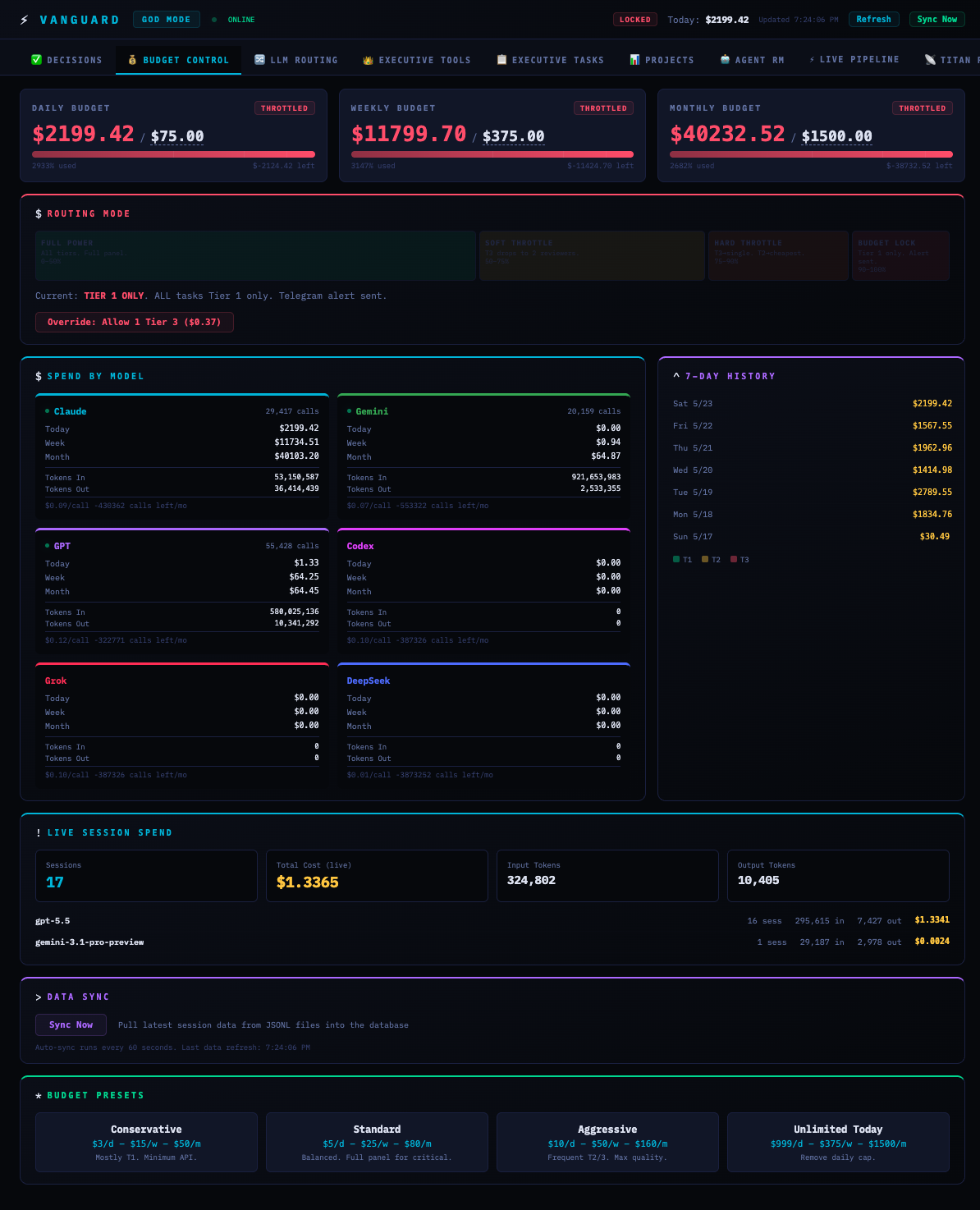980x1210 pixels.
Task: Click the Vanguard lightning bolt logo
Action: point(25,20)
